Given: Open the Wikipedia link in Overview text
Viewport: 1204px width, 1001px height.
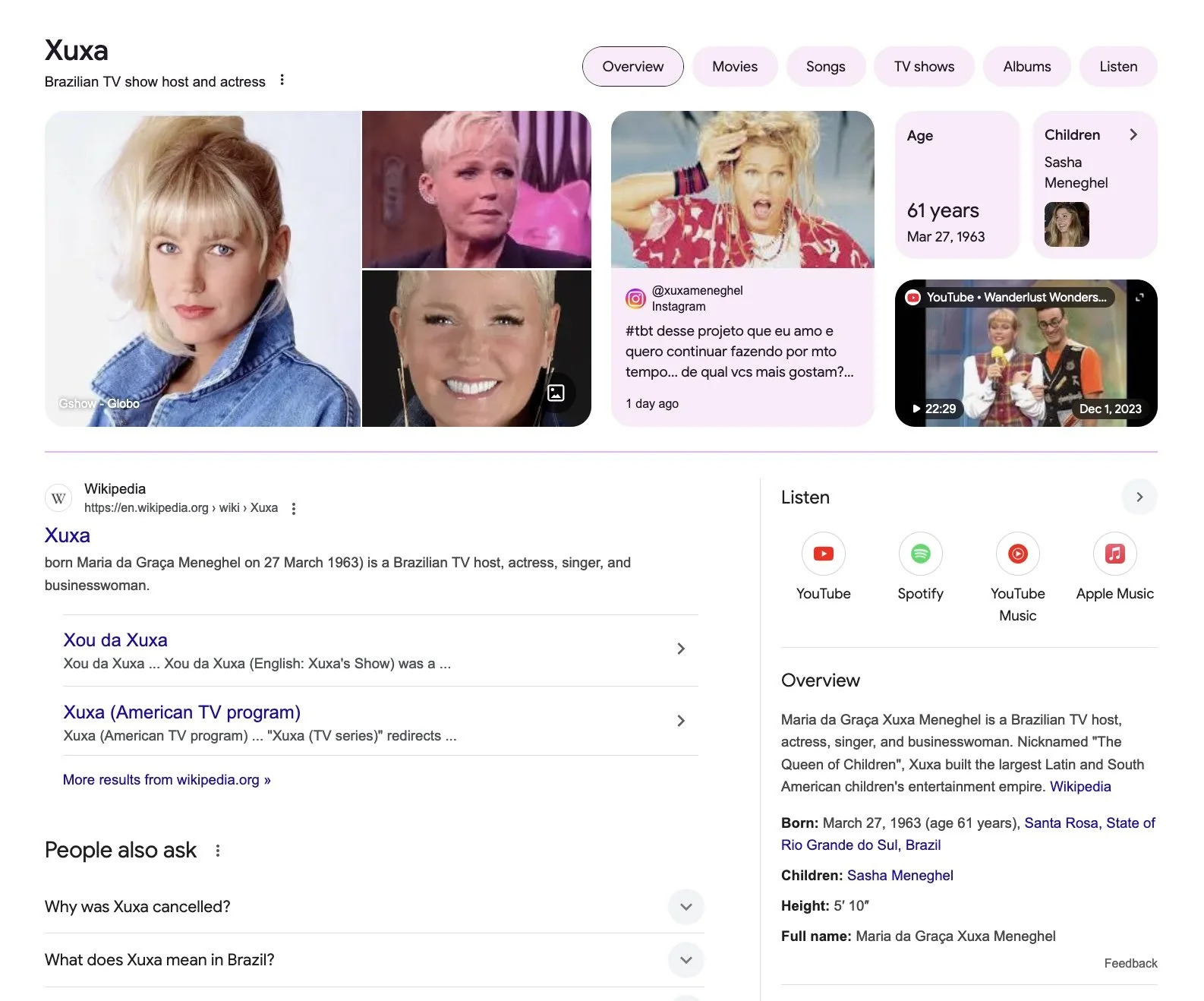Looking at the screenshot, I should pyautogui.click(x=1080, y=786).
